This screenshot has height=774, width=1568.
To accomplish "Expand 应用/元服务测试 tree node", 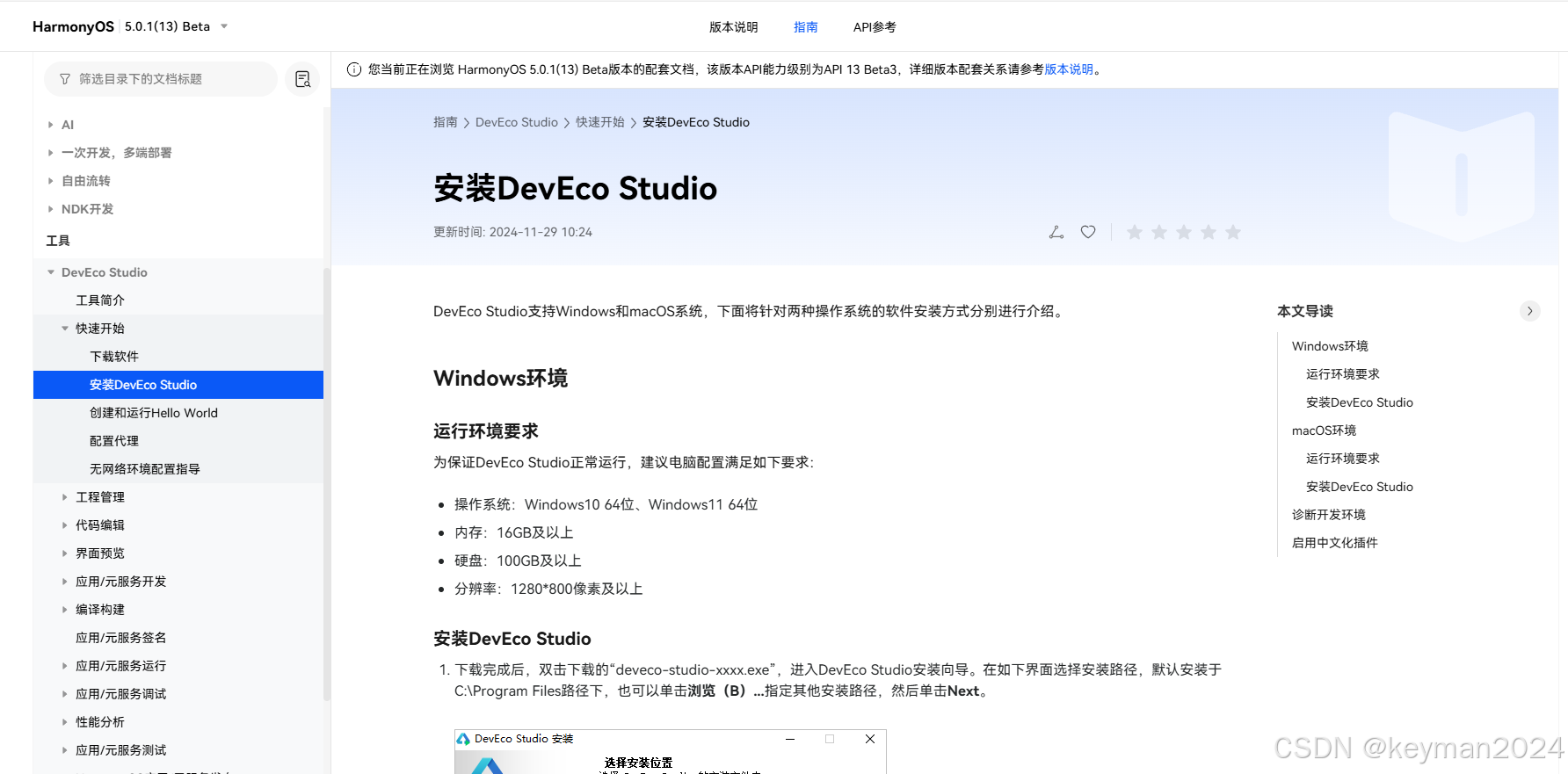I will coord(65,750).
